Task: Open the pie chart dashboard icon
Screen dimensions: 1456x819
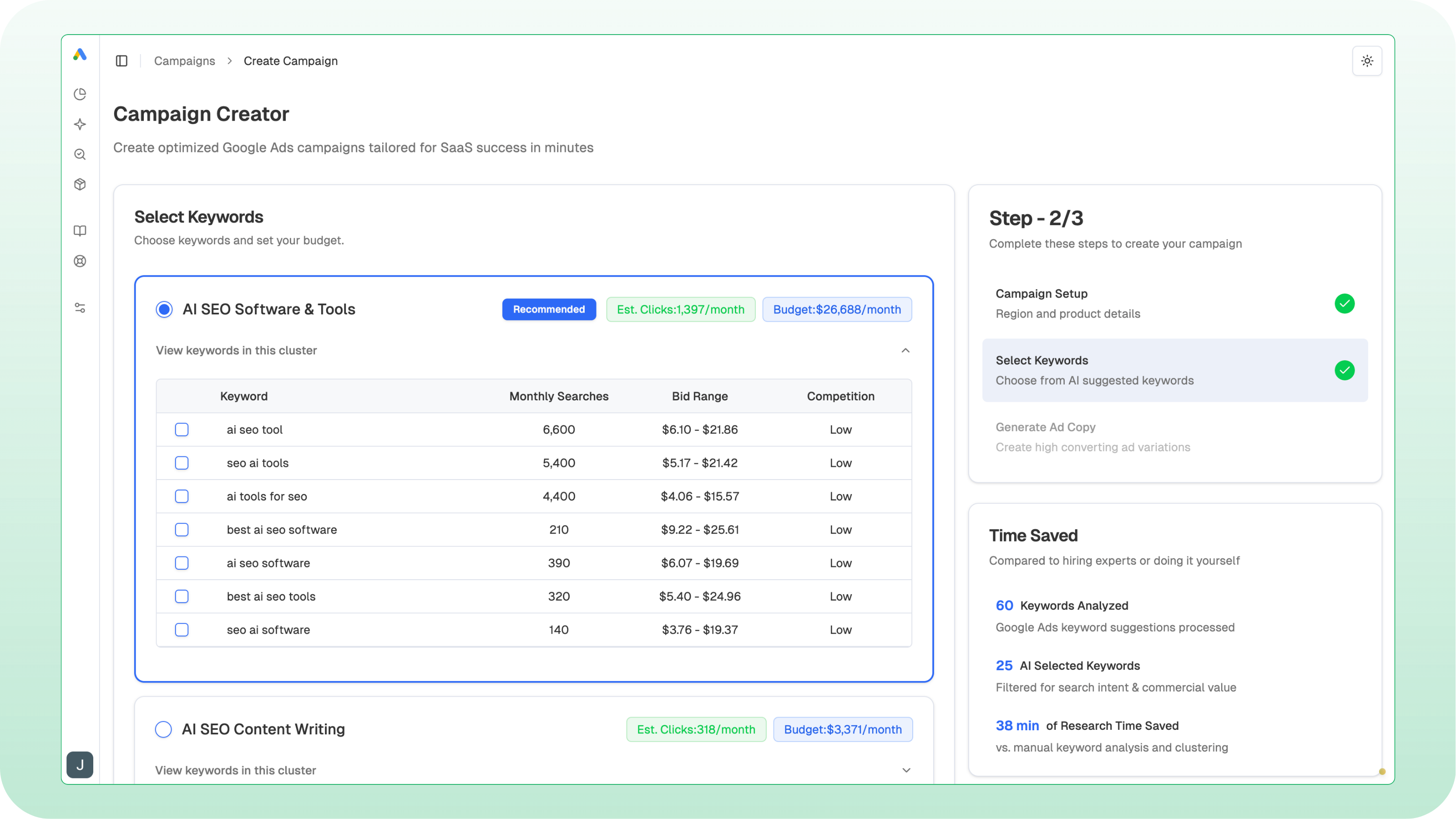Action: [80, 94]
